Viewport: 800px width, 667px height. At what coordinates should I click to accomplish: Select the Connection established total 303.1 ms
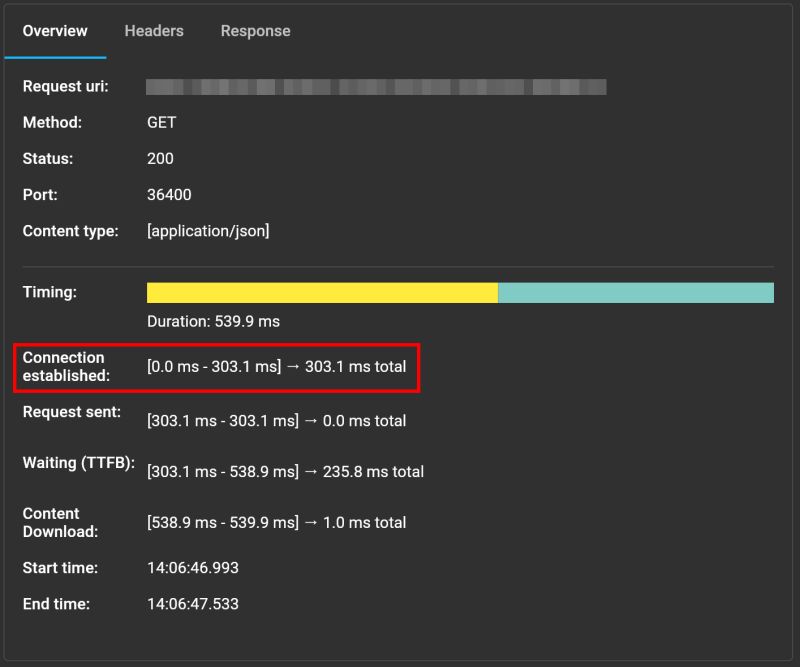[x=356, y=367]
